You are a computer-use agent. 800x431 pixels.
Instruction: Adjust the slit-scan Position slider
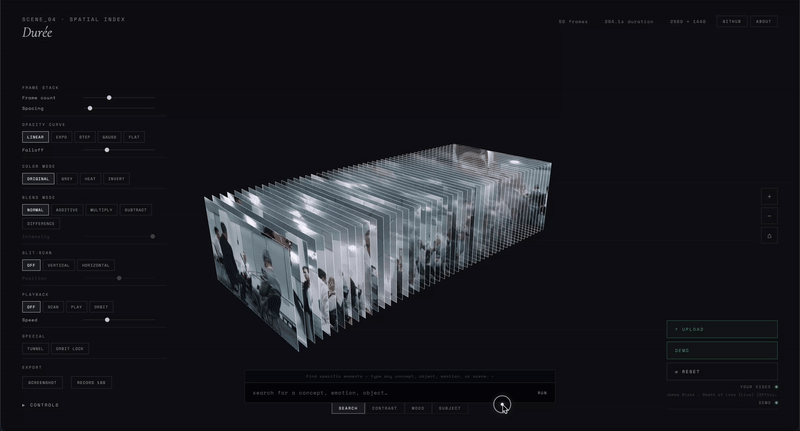(x=119, y=278)
